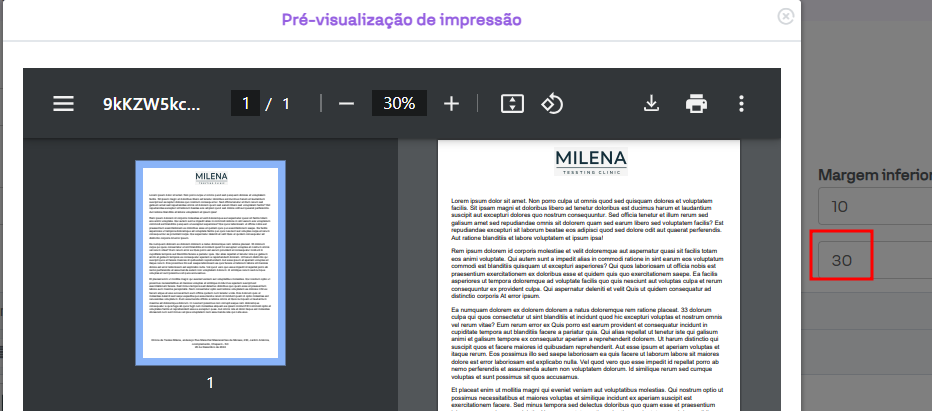The height and width of the screenshot is (411, 932).
Task: Click the fit to page icon
Action: [511, 104]
